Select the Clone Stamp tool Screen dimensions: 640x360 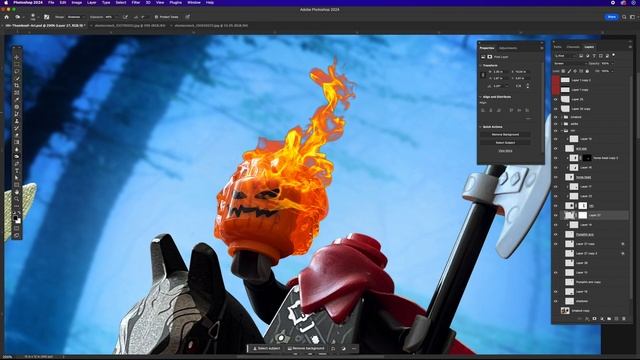(16, 121)
